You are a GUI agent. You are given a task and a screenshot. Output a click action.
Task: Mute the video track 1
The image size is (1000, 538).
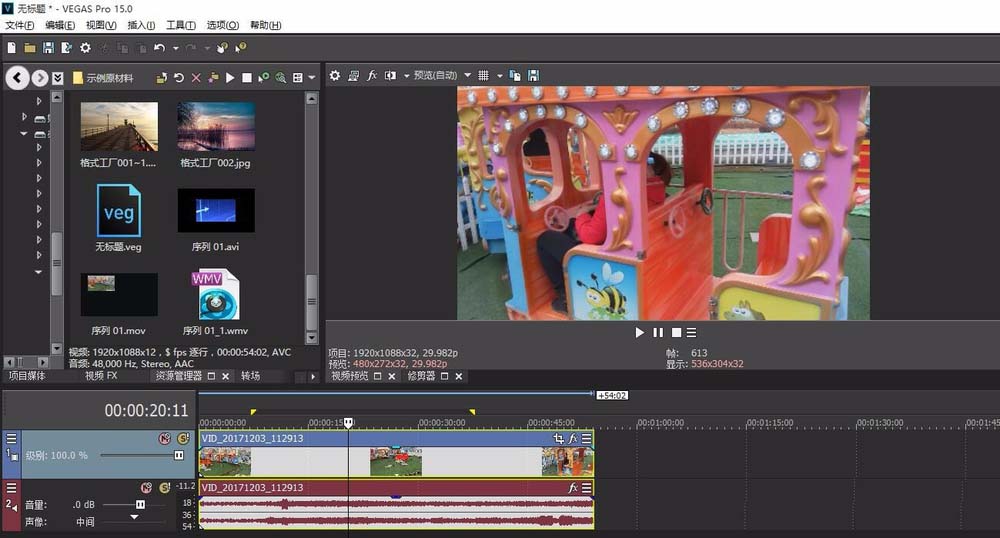(164, 439)
